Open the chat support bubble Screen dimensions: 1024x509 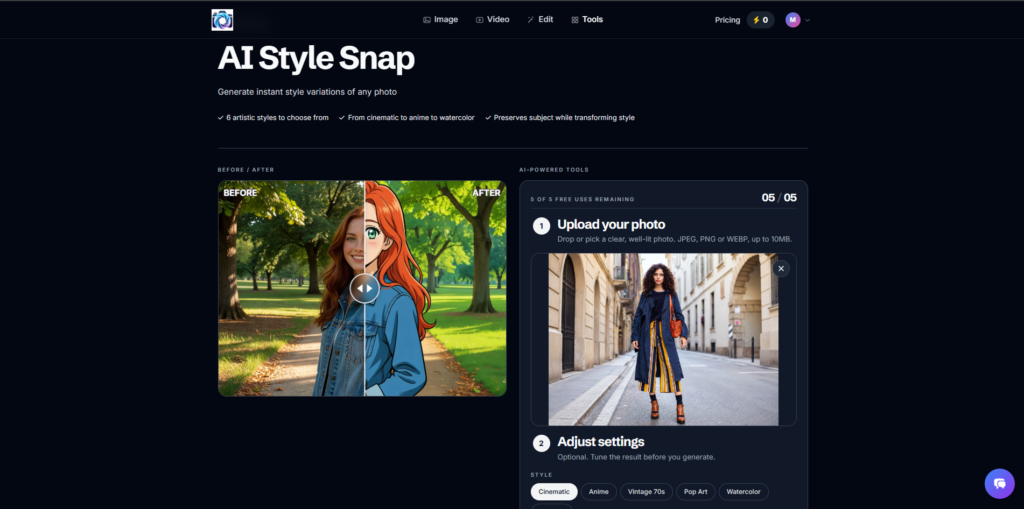(999, 484)
